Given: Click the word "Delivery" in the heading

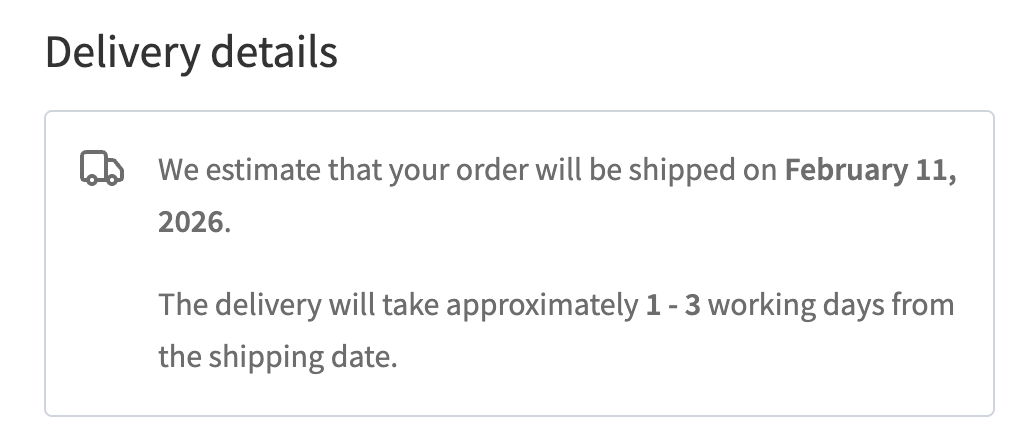Looking at the screenshot, I should 110,52.
